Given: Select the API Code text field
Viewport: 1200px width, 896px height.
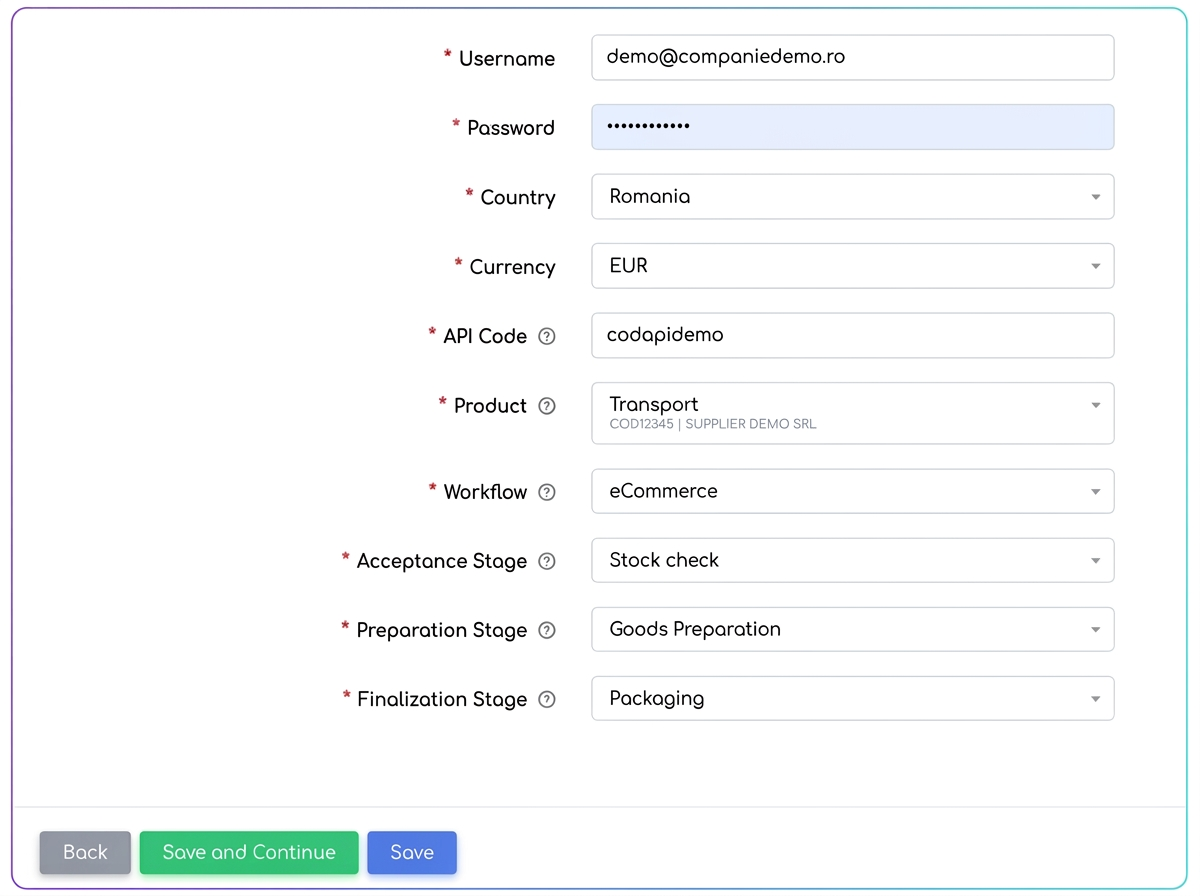Looking at the screenshot, I should click(x=853, y=335).
